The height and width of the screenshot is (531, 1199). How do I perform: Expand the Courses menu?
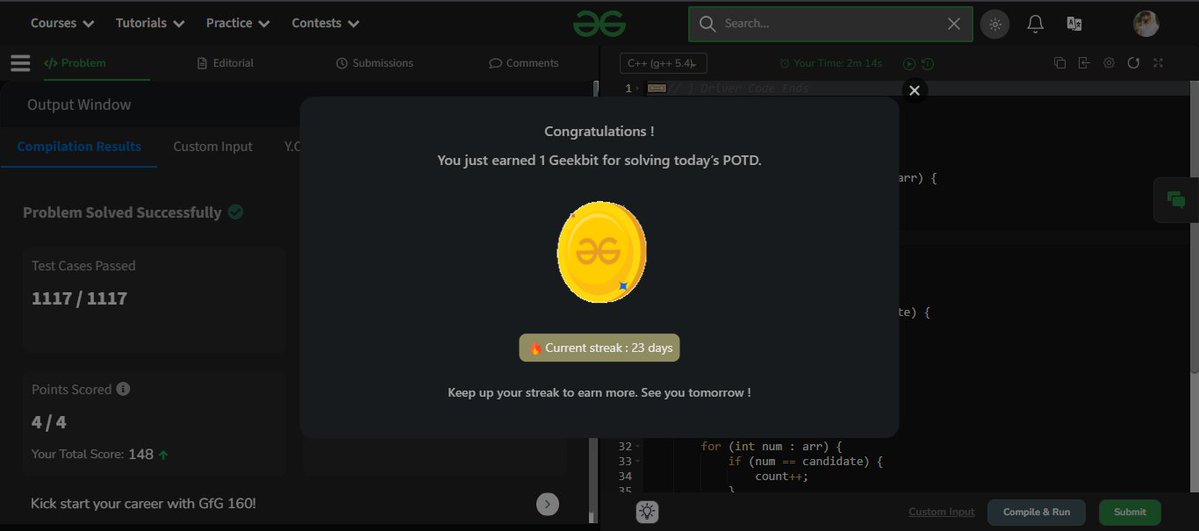[x=63, y=23]
